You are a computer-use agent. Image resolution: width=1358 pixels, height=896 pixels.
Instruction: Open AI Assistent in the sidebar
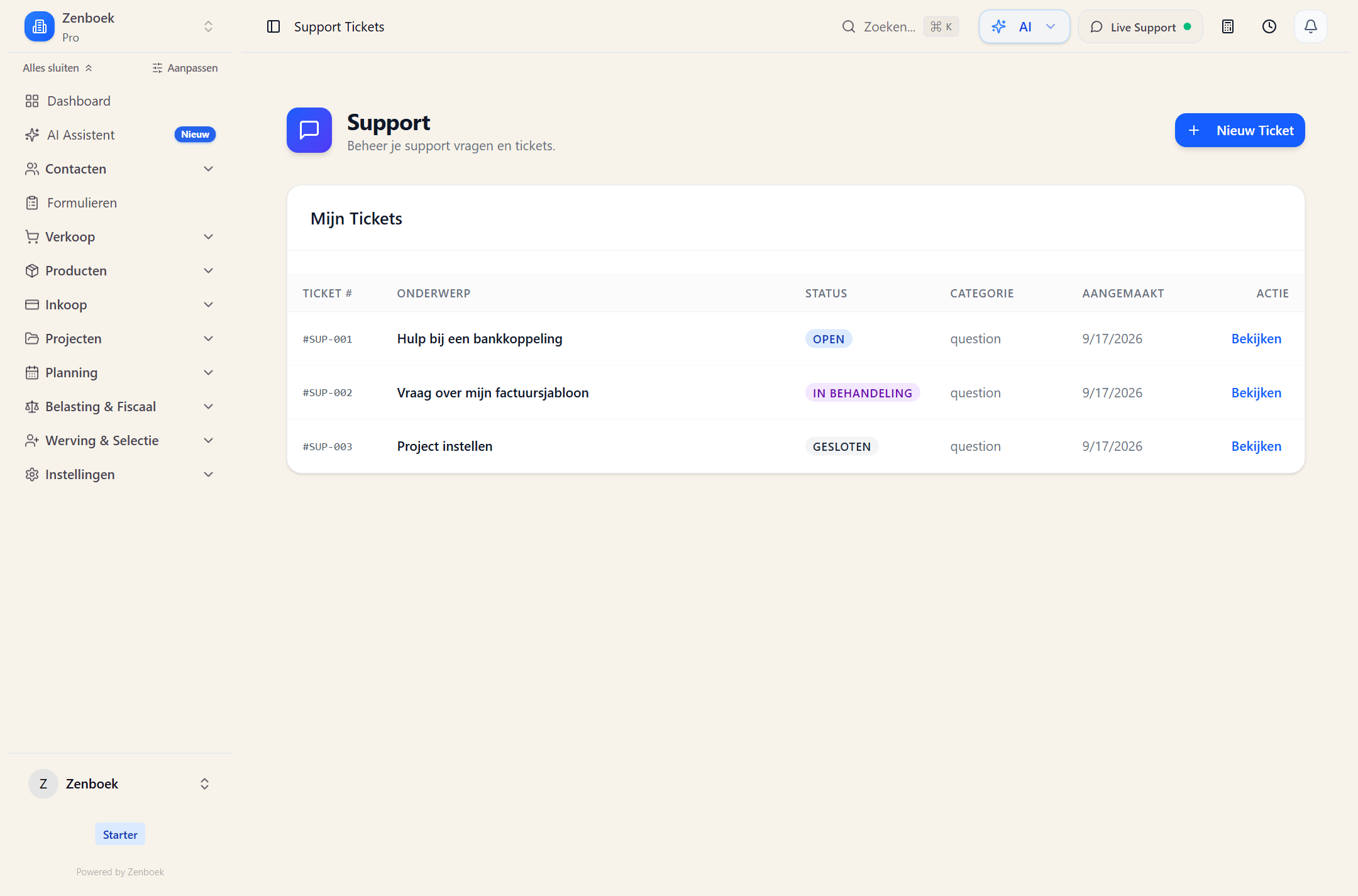pos(119,135)
